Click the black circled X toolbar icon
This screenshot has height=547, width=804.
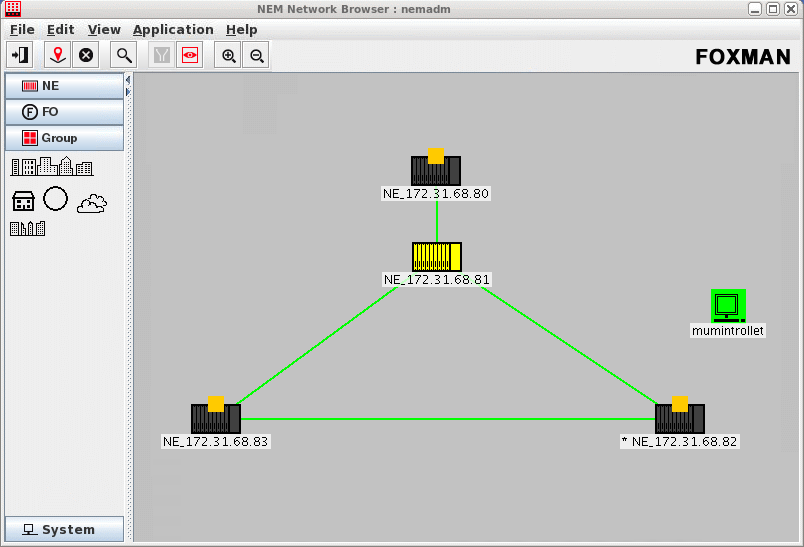pyautogui.click(x=86, y=56)
